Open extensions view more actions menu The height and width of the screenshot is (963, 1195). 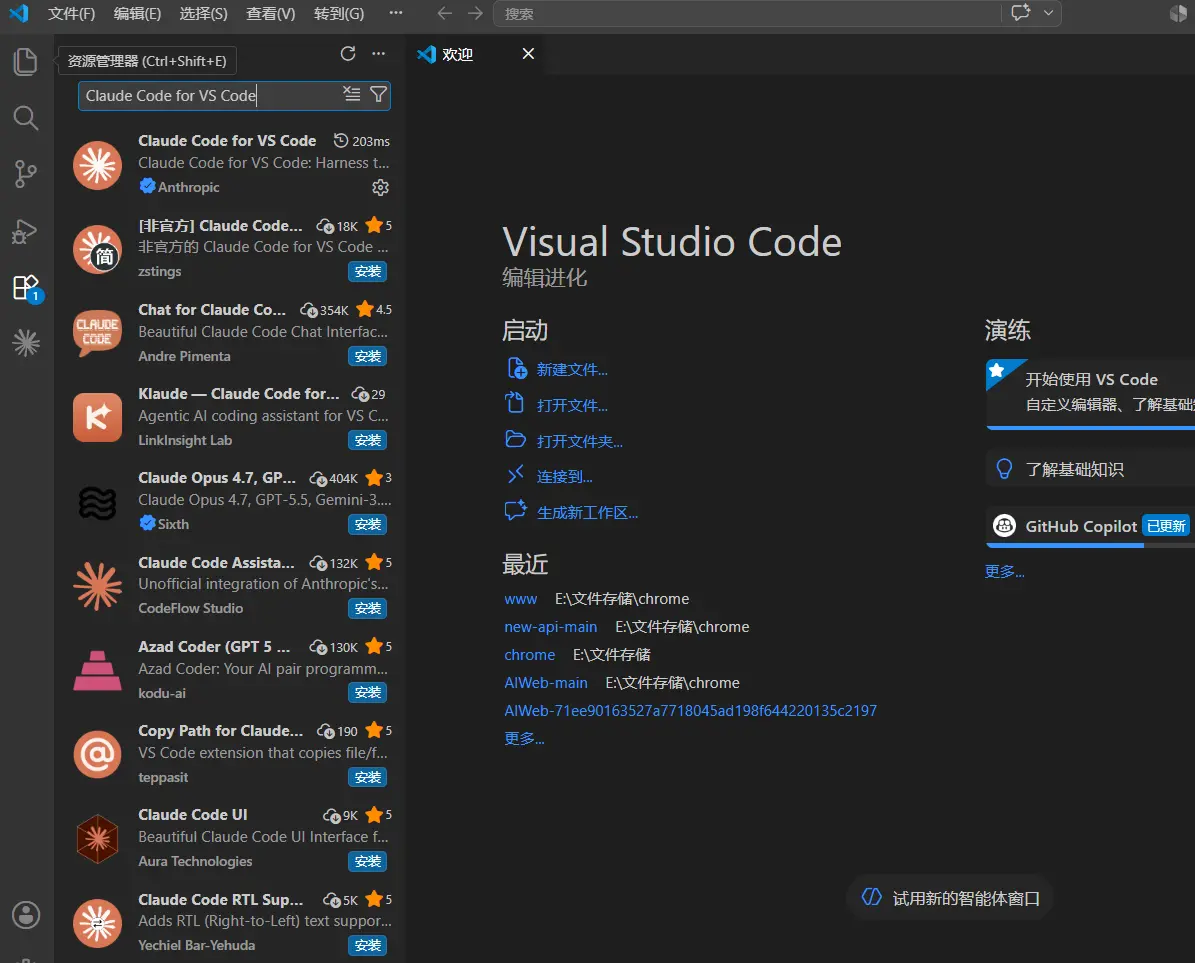[379, 53]
